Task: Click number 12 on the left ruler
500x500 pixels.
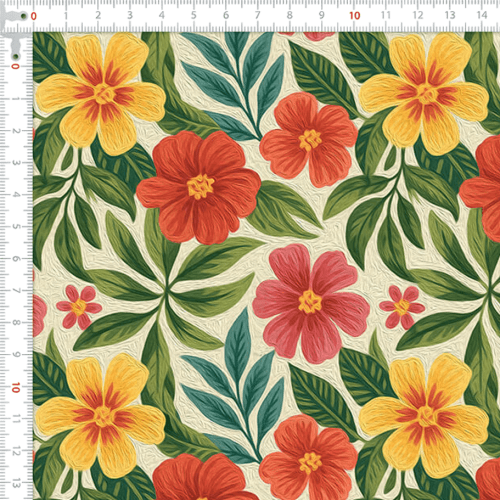Action: coord(15,451)
